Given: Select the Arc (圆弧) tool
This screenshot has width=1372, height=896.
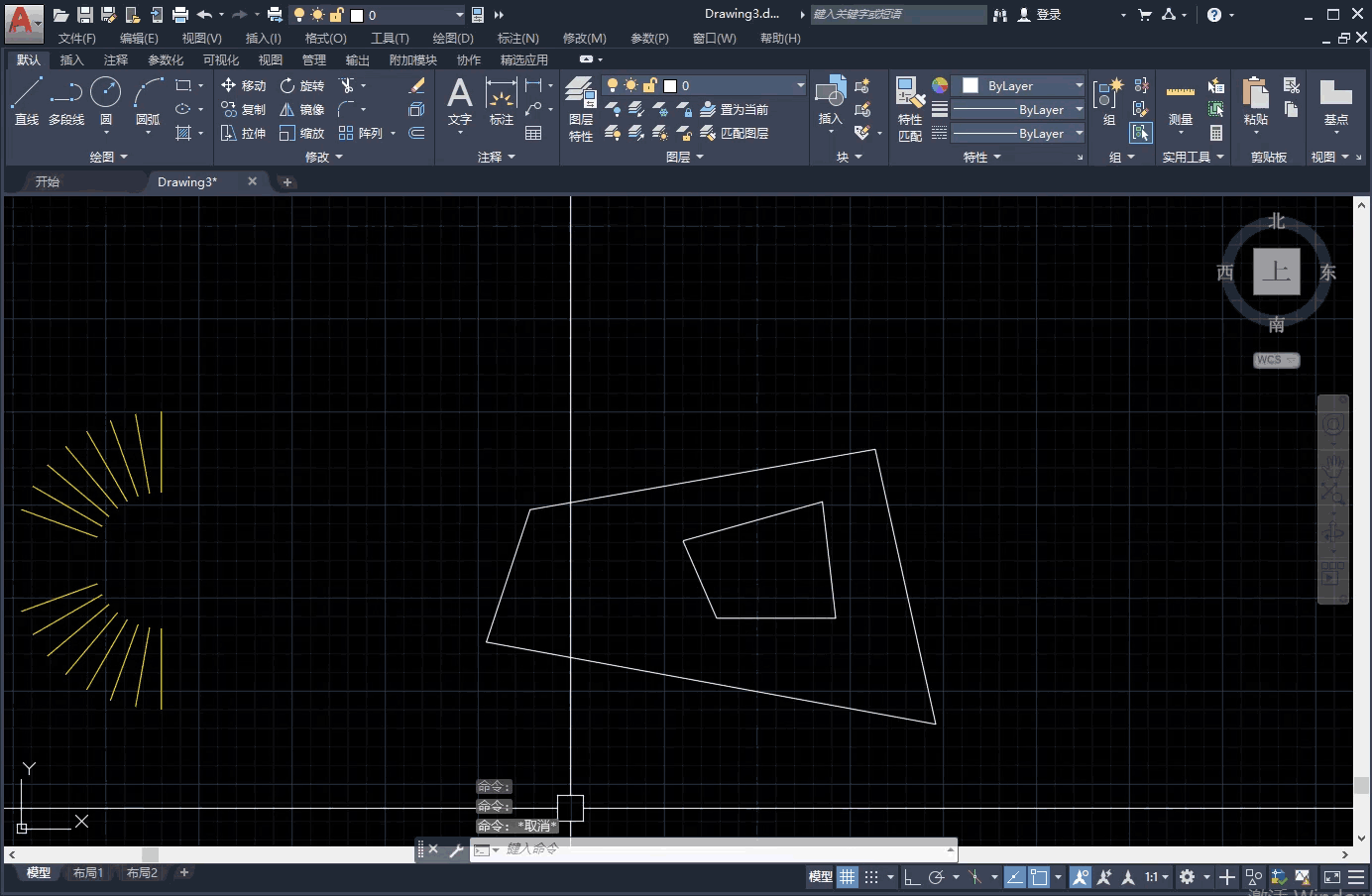Looking at the screenshot, I should [x=148, y=101].
